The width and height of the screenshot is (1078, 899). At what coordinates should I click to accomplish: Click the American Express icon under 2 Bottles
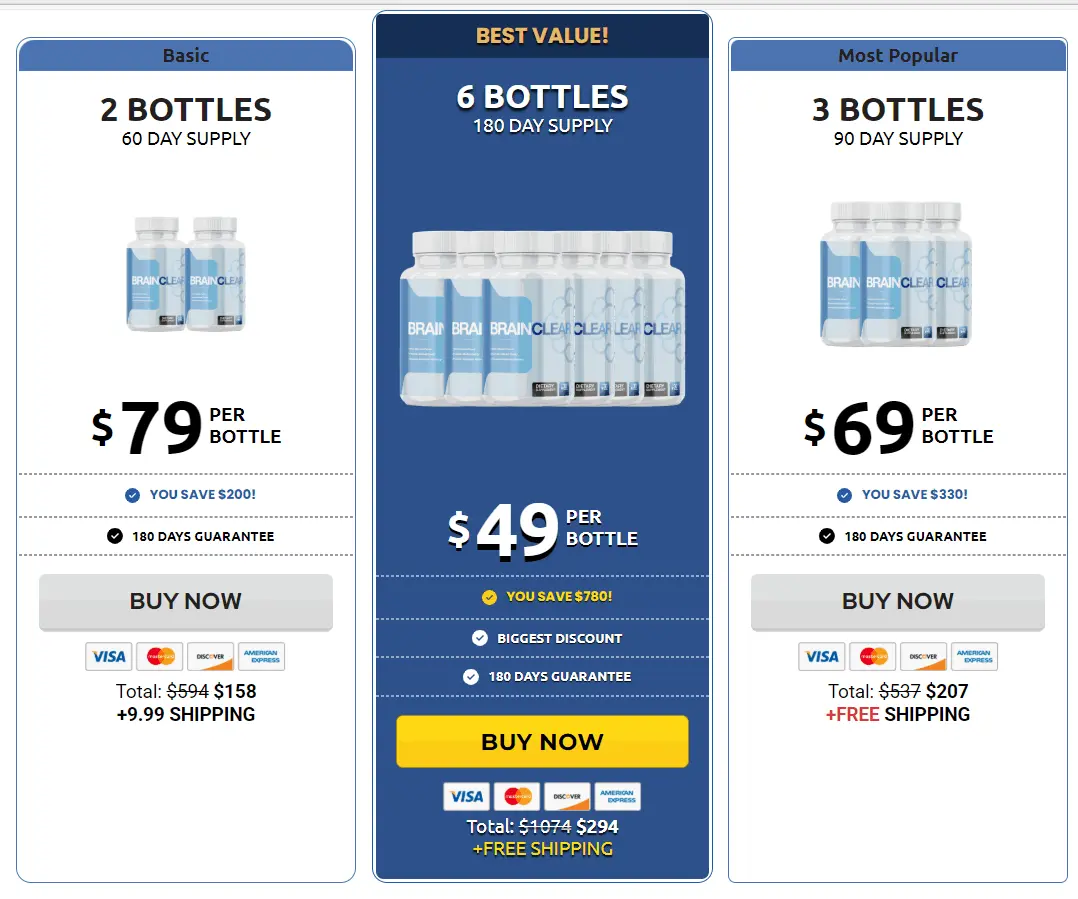(261, 656)
